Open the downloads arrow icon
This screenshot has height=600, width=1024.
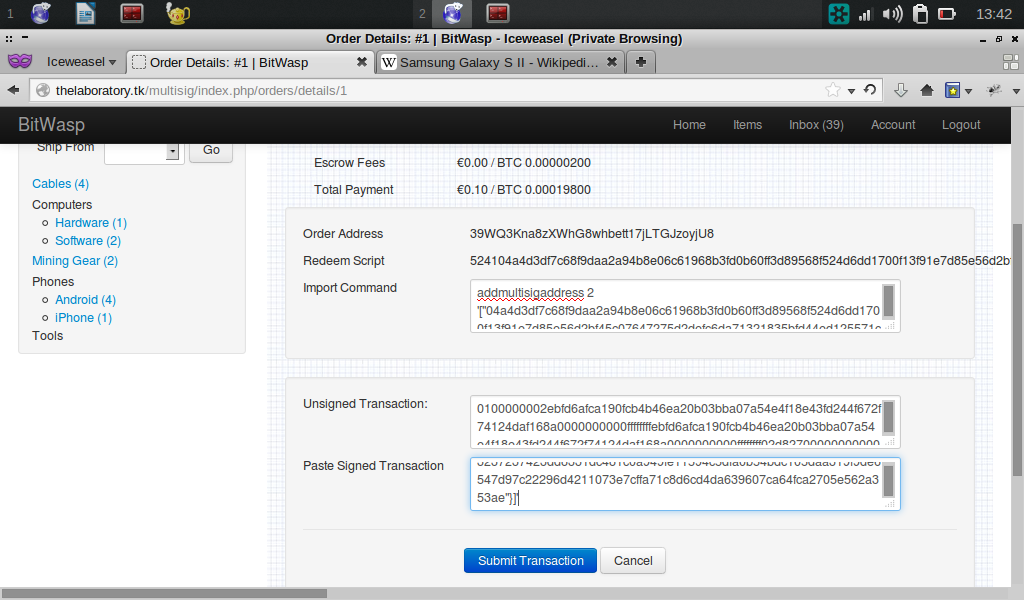(901, 90)
